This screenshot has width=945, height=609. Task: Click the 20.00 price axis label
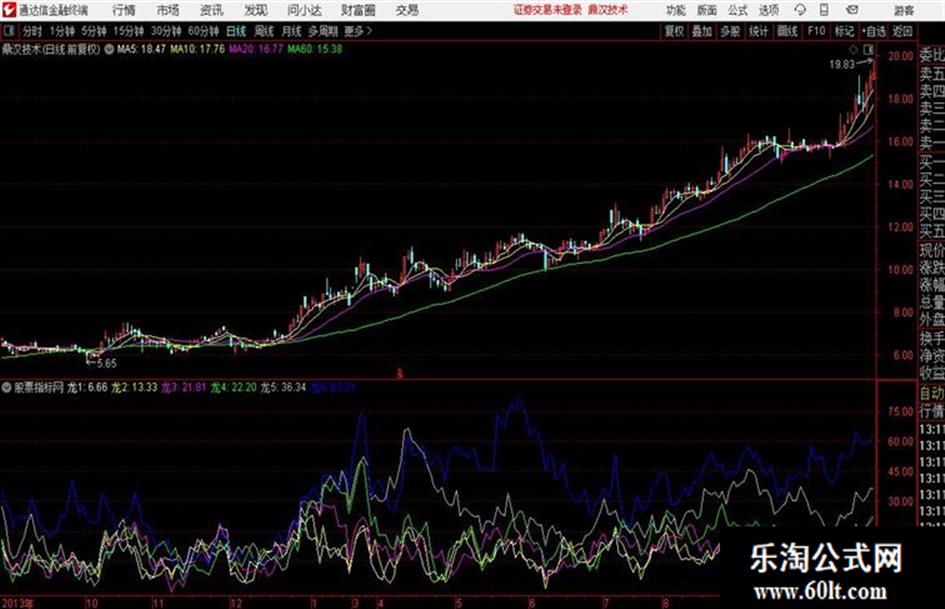click(900, 56)
